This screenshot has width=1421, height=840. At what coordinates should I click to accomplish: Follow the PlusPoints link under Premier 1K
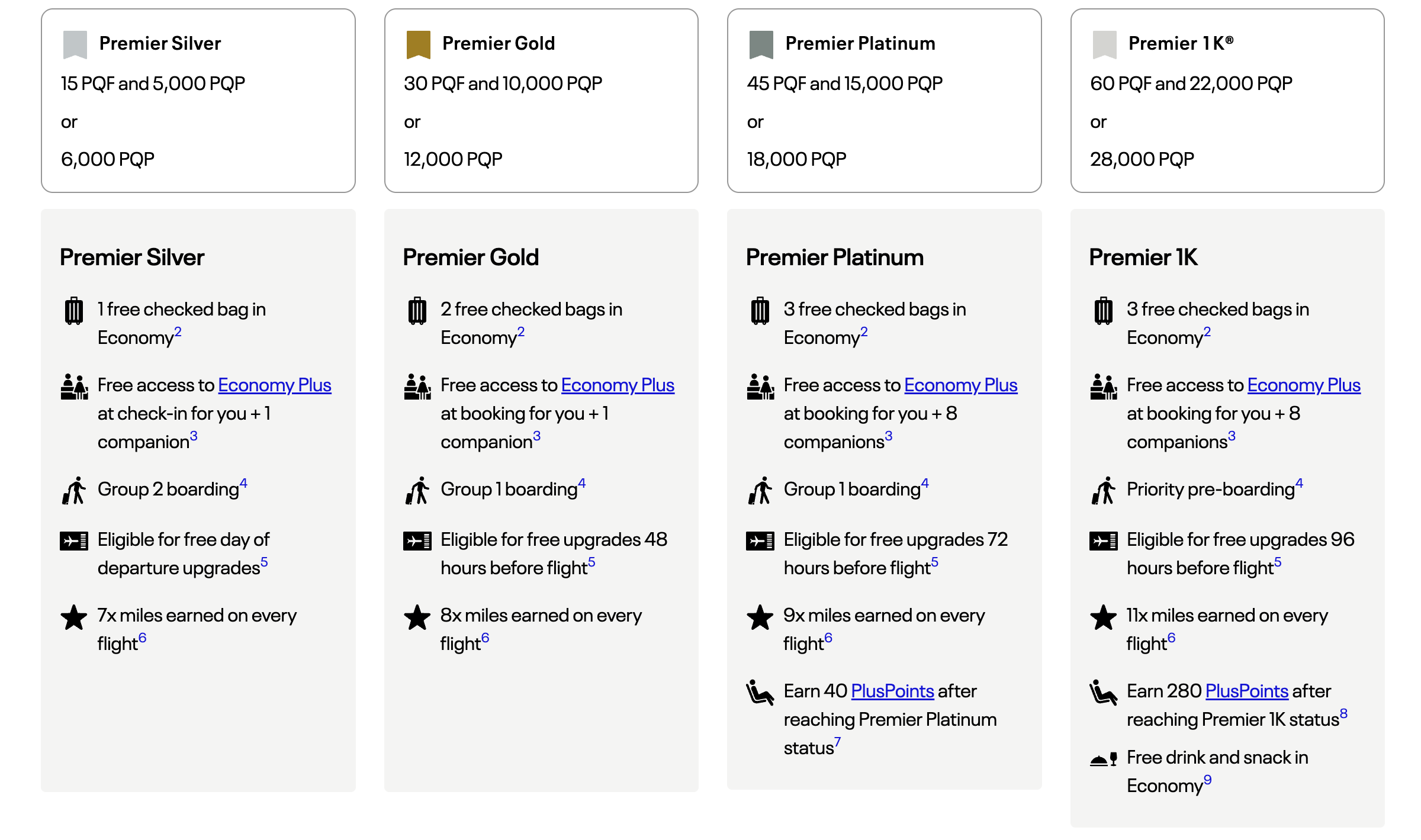click(x=1246, y=691)
